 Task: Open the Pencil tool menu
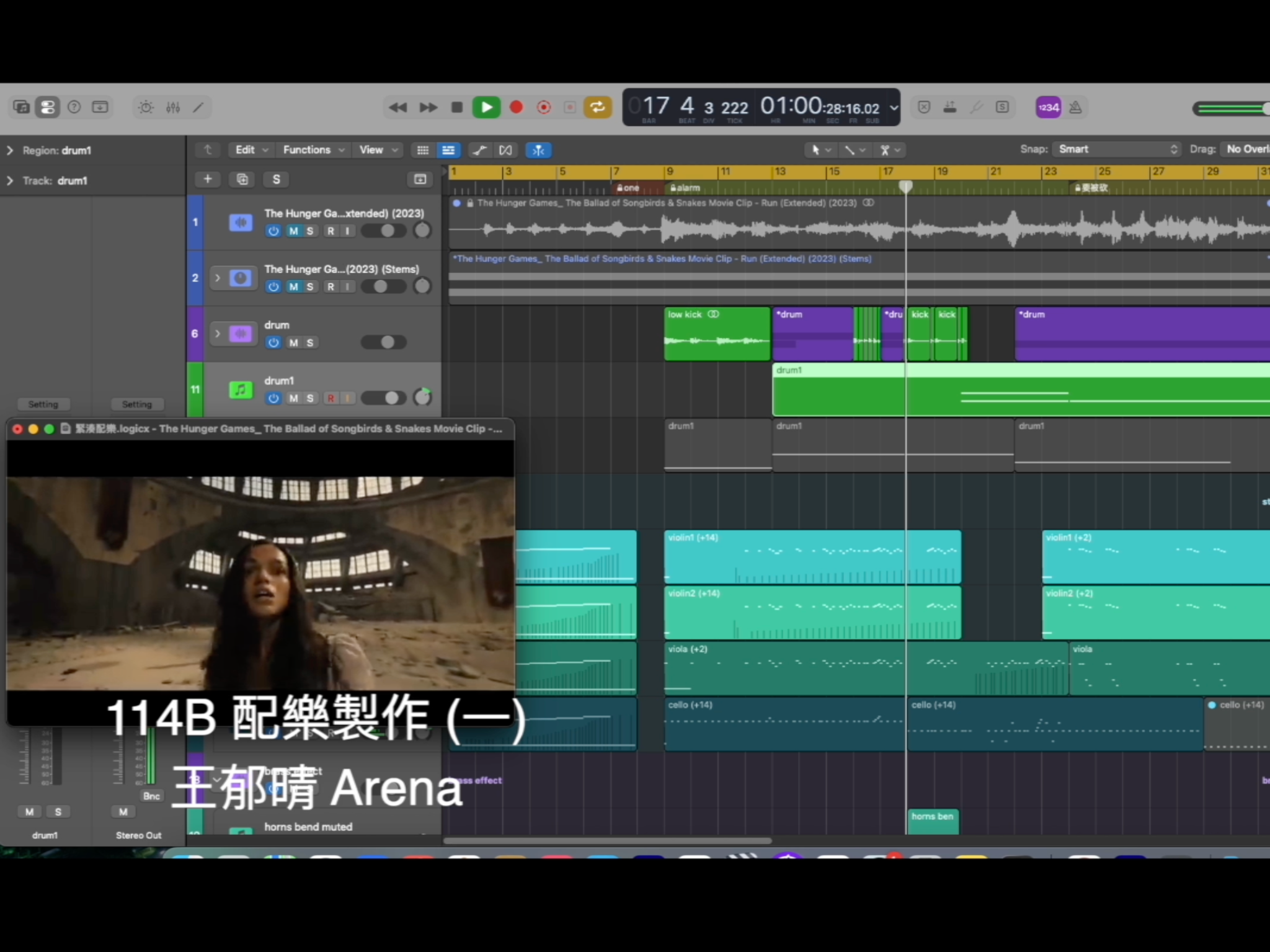[855, 150]
